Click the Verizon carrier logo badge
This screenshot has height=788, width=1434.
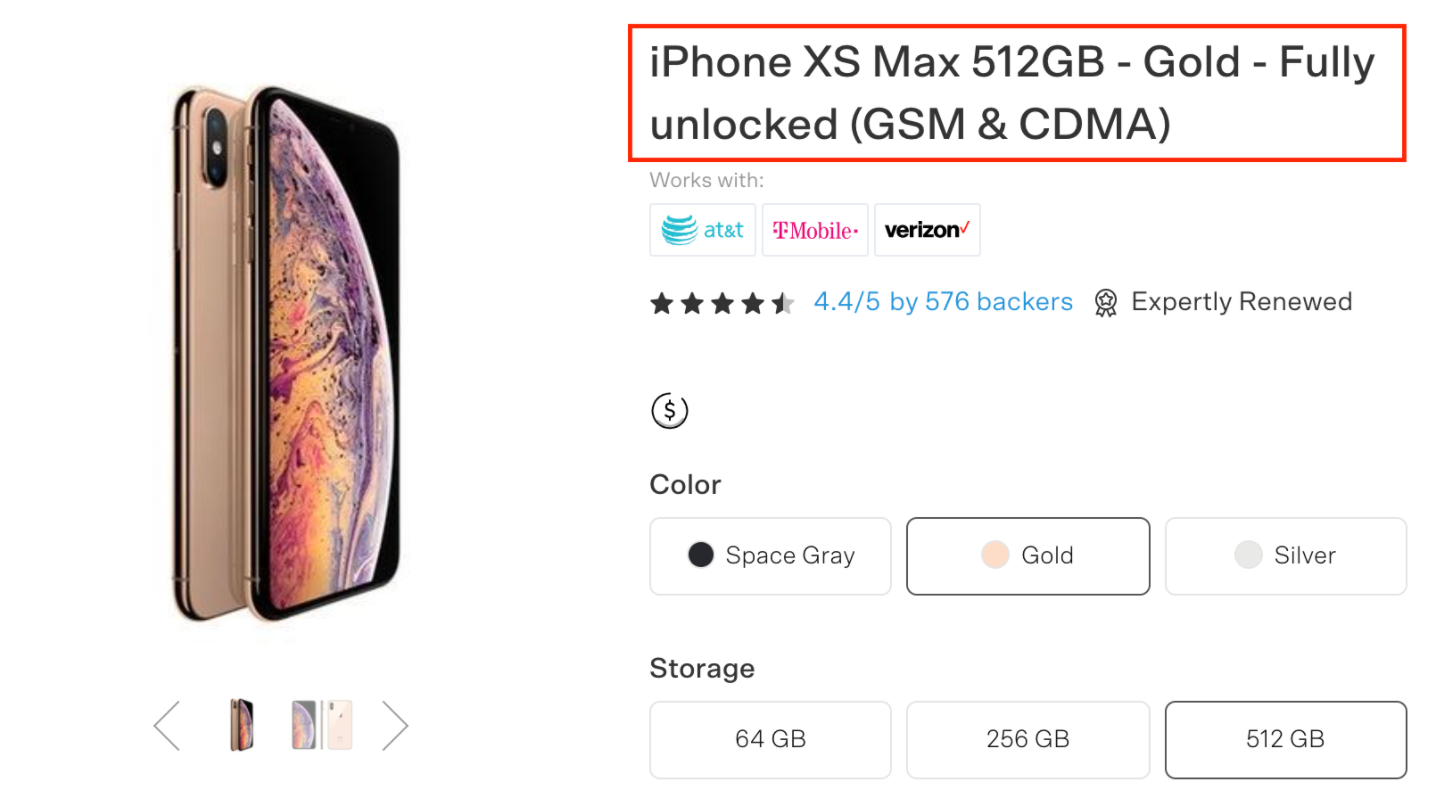coord(927,230)
